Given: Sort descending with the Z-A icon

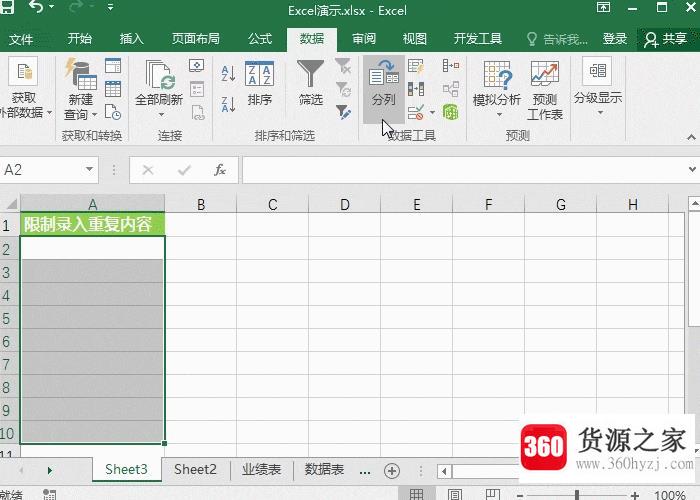Looking at the screenshot, I should pos(228,105).
